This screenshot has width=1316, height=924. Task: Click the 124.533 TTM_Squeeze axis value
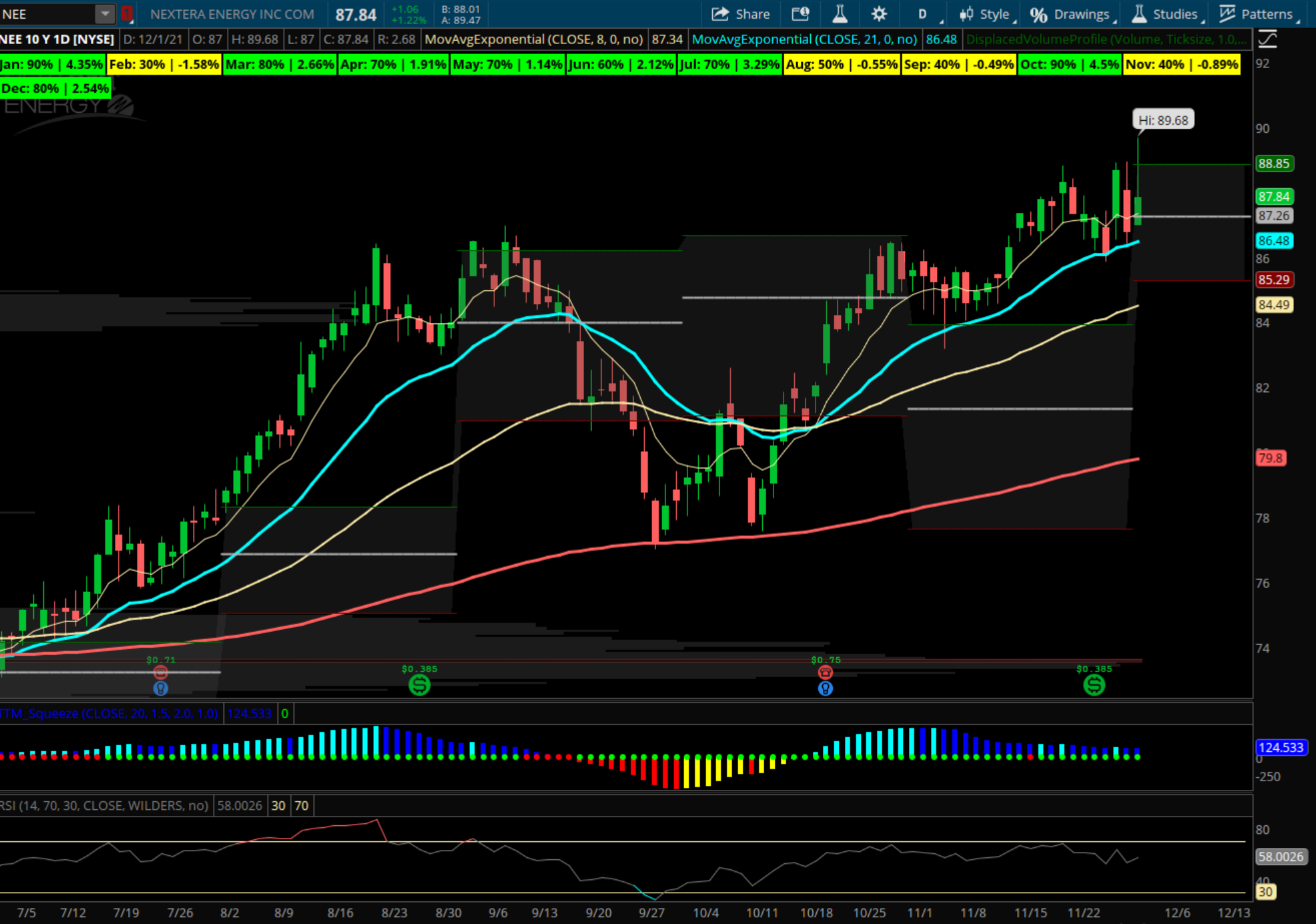[x=1281, y=748]
